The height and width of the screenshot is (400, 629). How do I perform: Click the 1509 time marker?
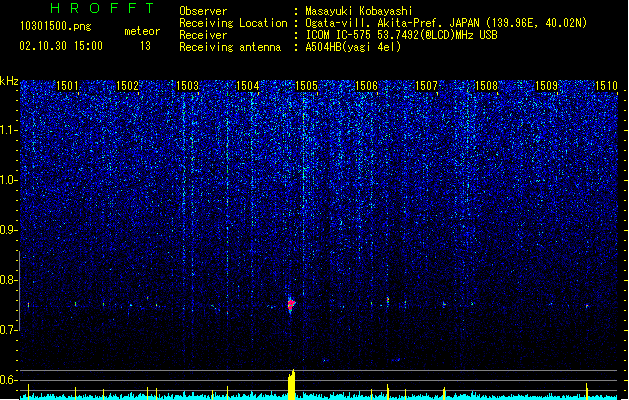(547, 86)
